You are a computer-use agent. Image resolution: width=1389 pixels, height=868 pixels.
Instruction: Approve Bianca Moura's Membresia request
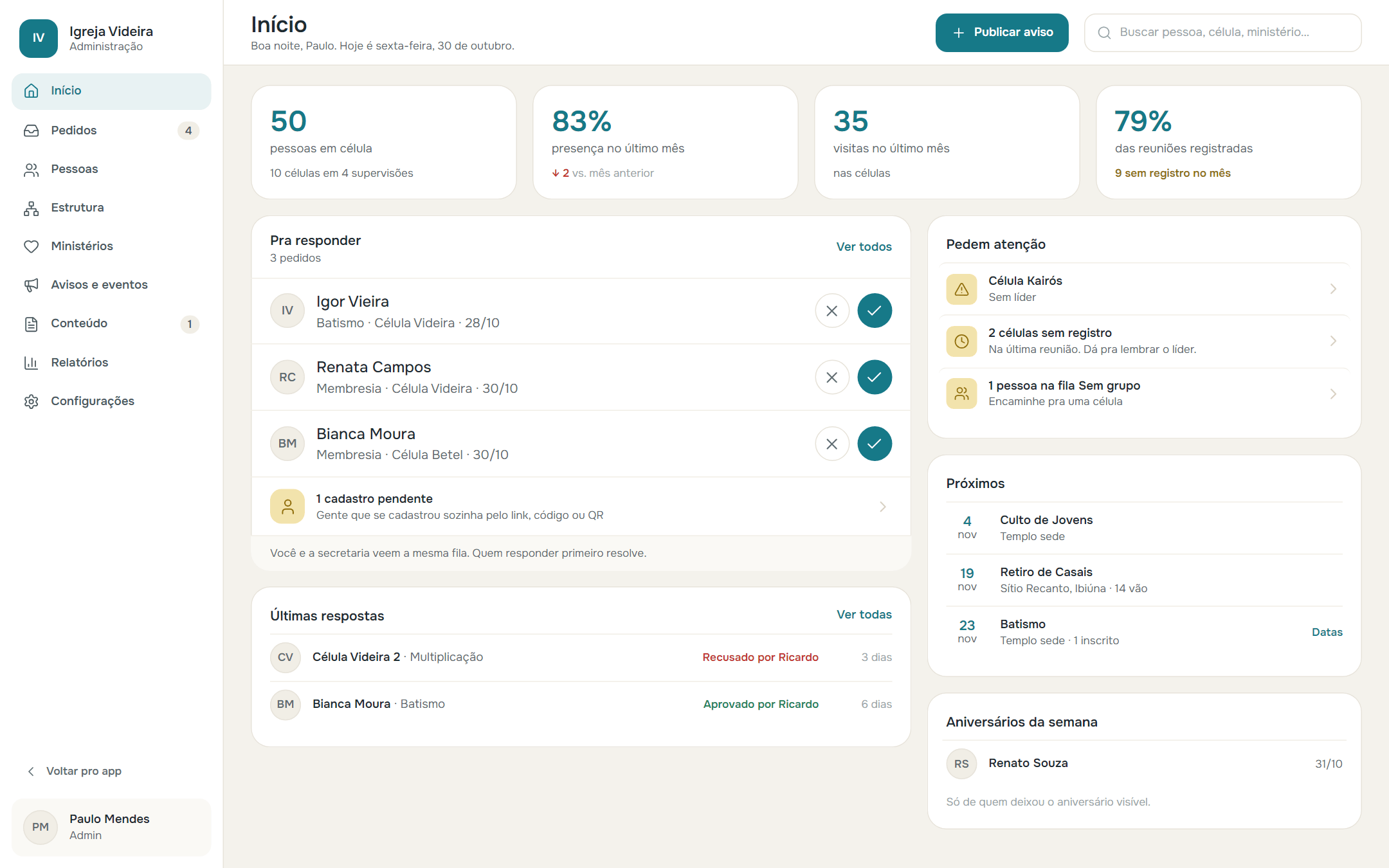coord(874,444)
